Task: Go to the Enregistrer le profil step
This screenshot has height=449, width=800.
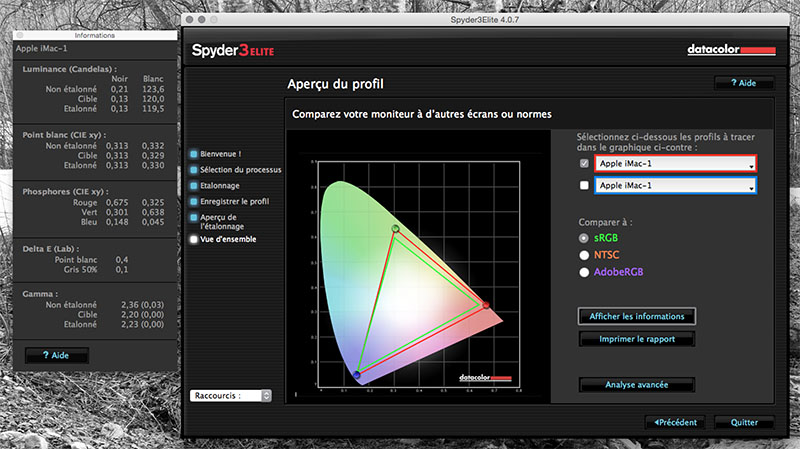Action: [x=234, y=202]
